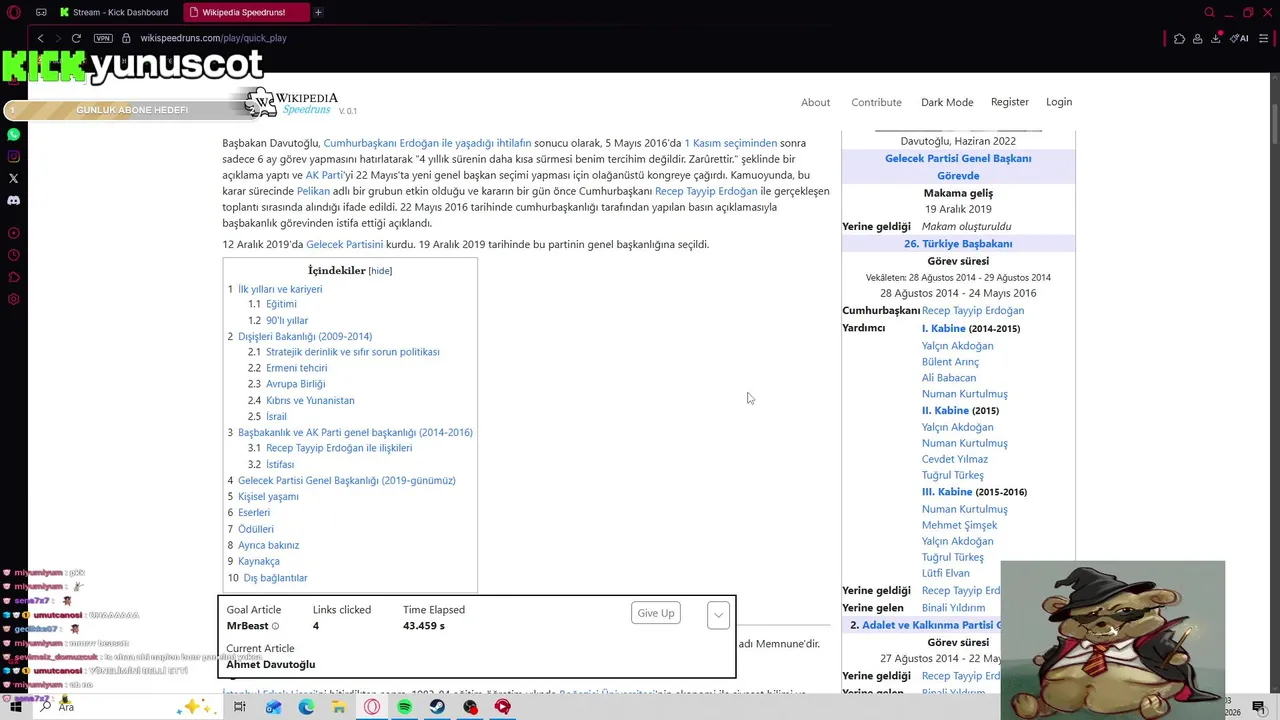
Task: Open '26. Türkiye Başbakanı' infobox link
Action: pos(958,244)
